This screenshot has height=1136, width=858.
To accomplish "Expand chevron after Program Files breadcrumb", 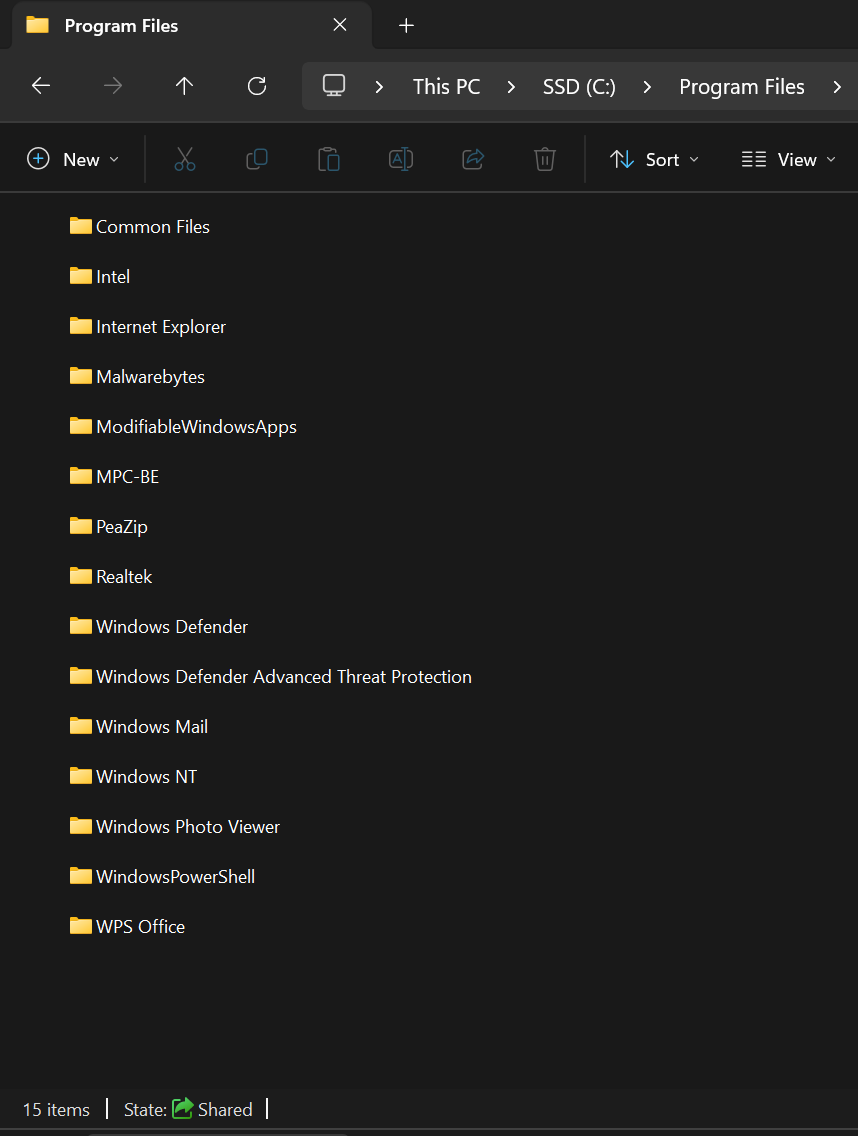I will 837,87.
